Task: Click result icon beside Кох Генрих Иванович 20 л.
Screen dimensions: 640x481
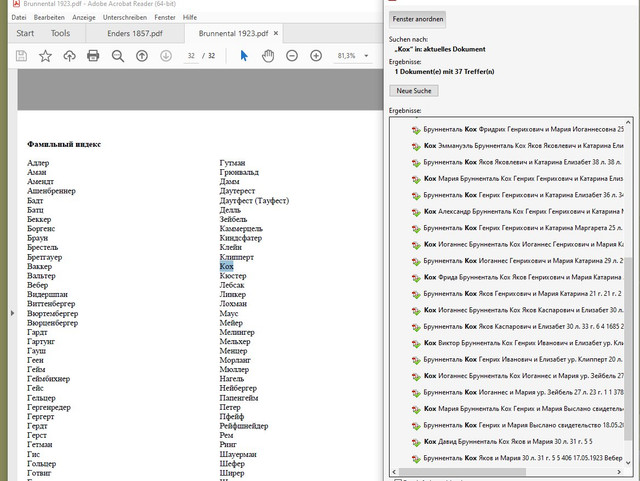Action: click(416, 360)
